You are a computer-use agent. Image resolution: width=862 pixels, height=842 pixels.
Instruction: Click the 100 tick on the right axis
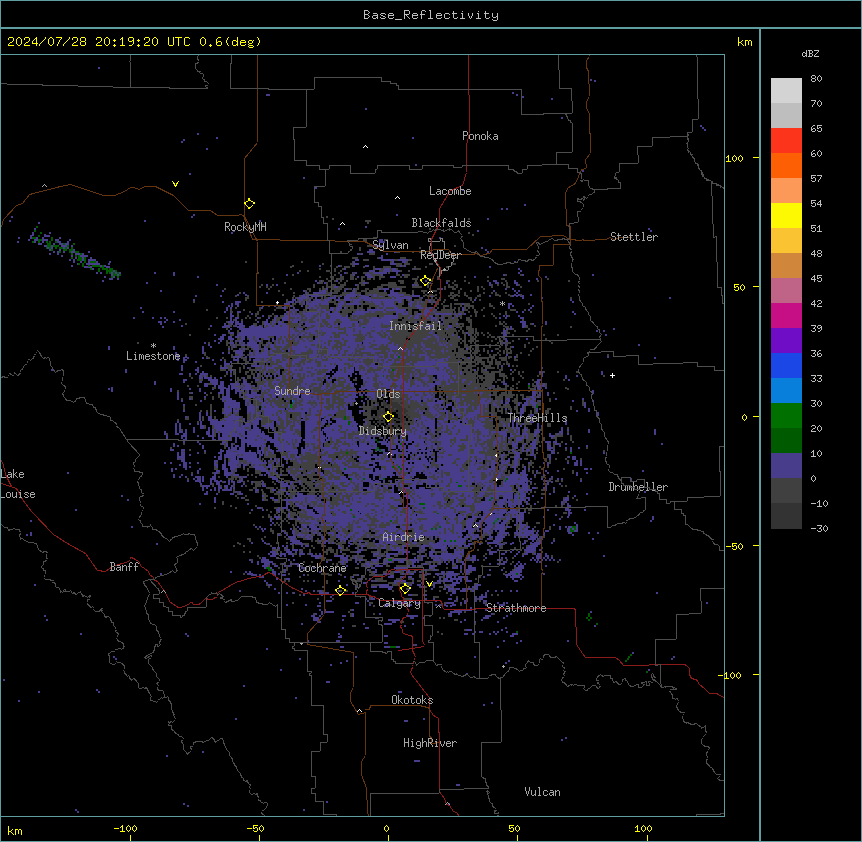[x=734, y=158]
